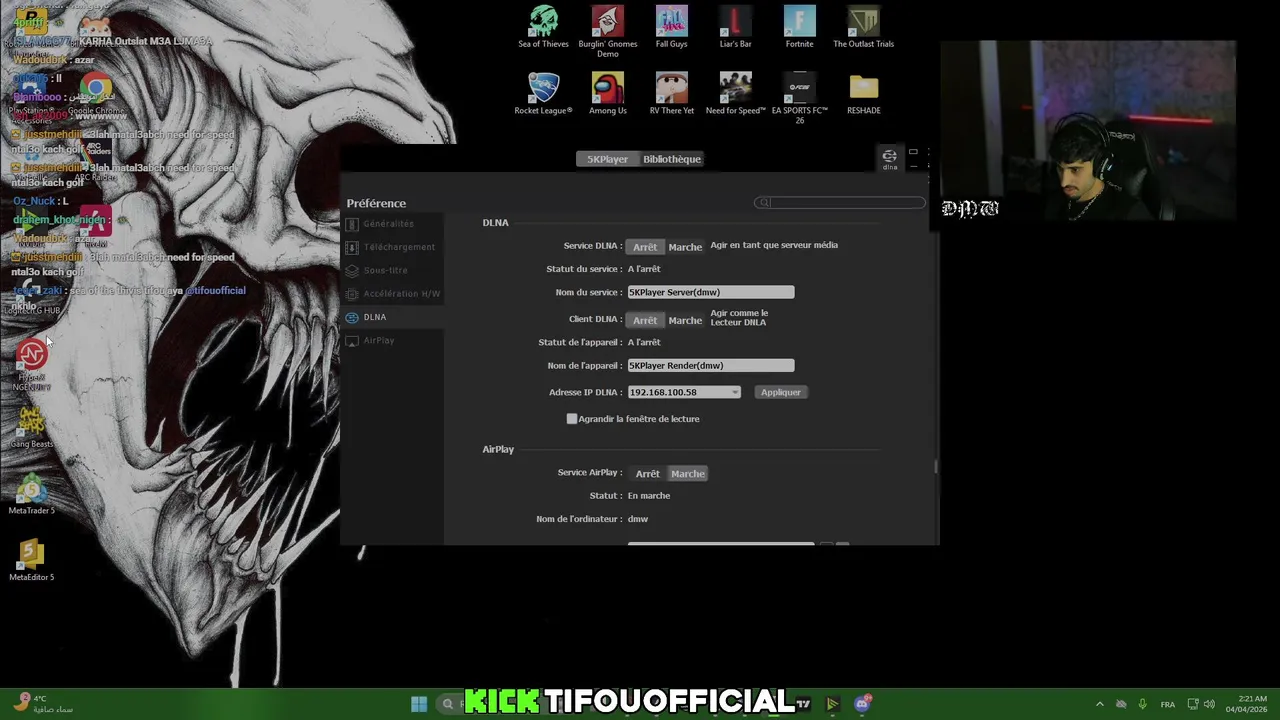Open EA SPORTS FC 26 desktop icon
Screen dimensions: 1280x720
[x=800, y=97]
